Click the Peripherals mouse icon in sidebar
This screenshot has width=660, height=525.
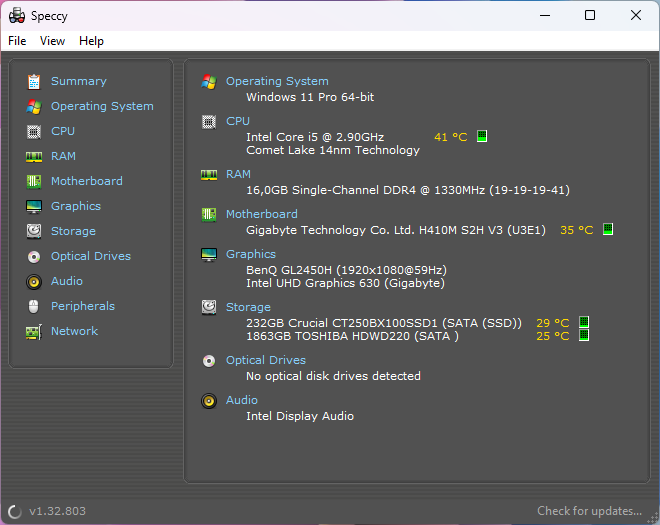[34, 306]
